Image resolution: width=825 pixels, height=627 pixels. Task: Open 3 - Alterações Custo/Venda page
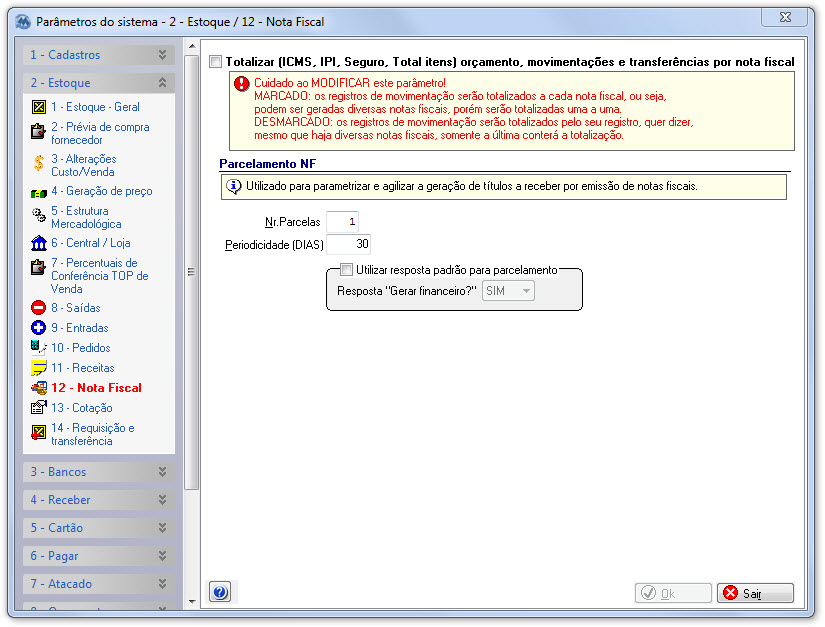pos(84,165)
